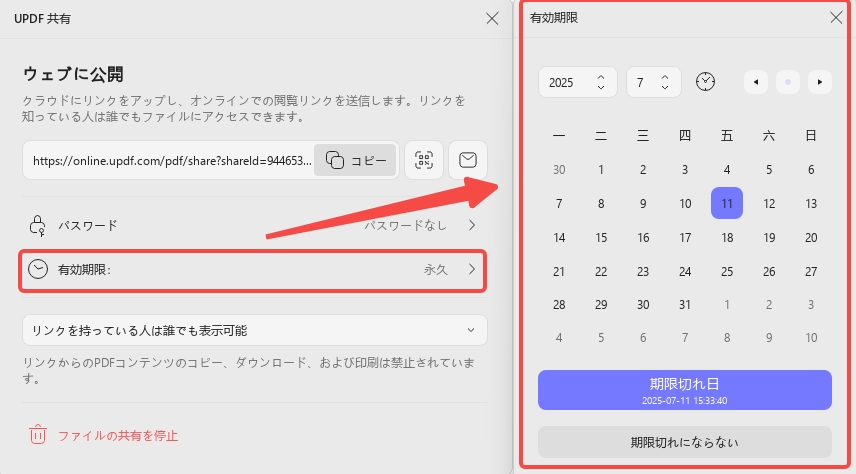Increase the year with the up stepper
The image size is (856, 474).
pos(601,78)
